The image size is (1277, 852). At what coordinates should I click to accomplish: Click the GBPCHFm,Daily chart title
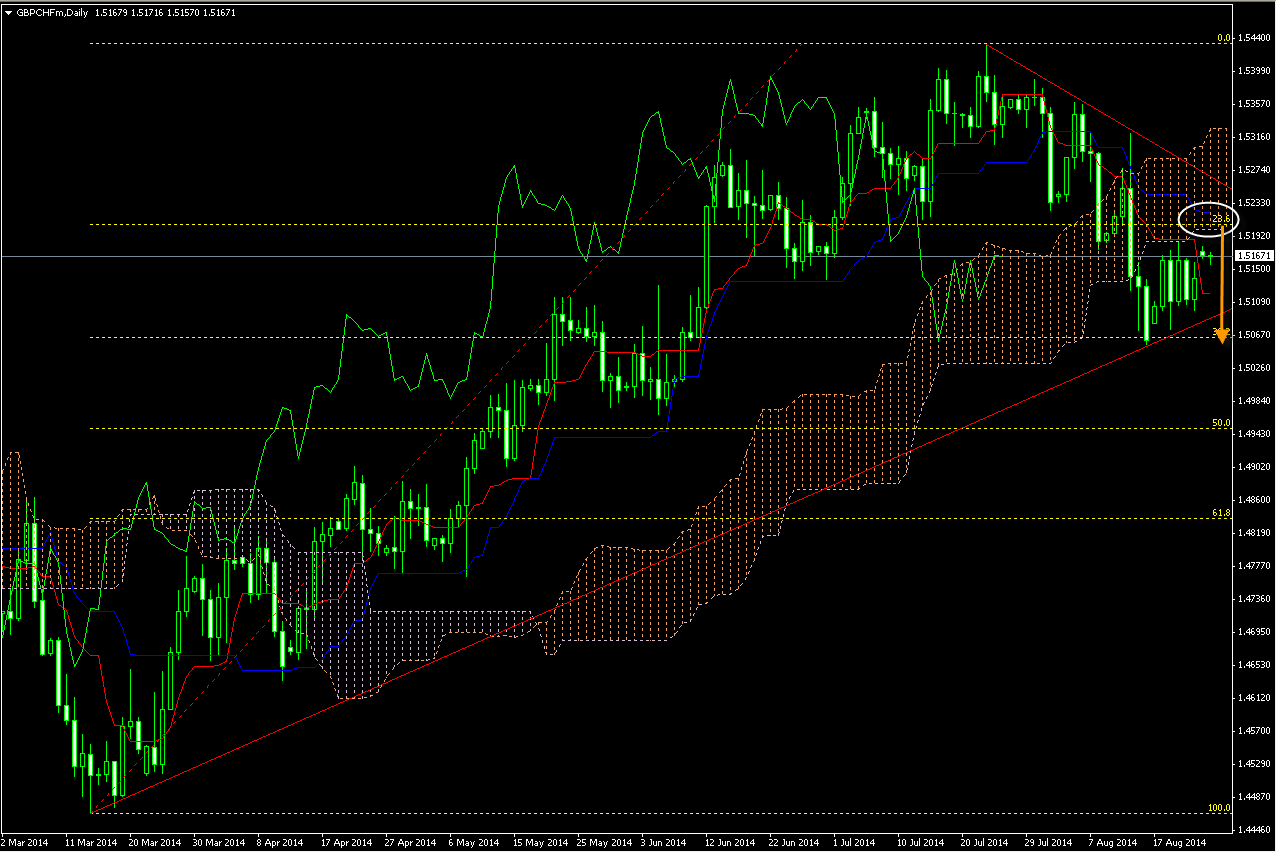(x=52, y=11)
